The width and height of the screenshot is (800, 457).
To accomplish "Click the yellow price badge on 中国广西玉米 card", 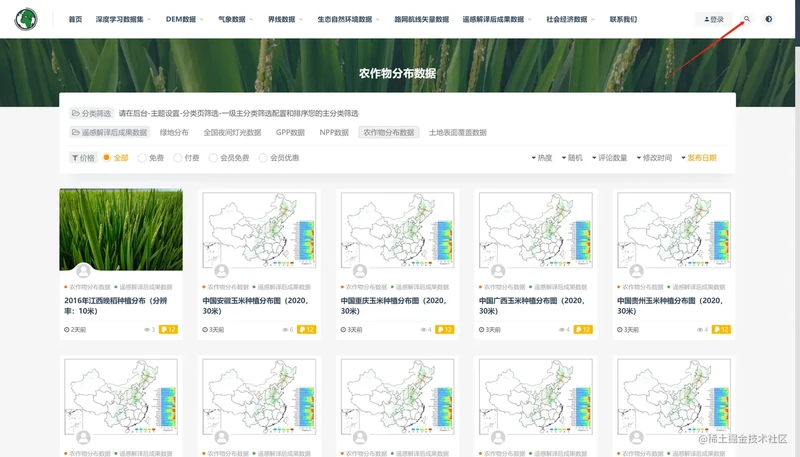I will 583,329.
